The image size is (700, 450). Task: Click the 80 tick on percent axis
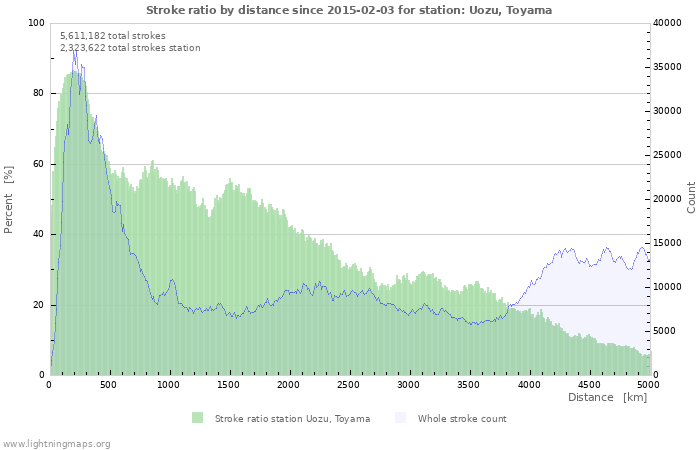[38, 93]
